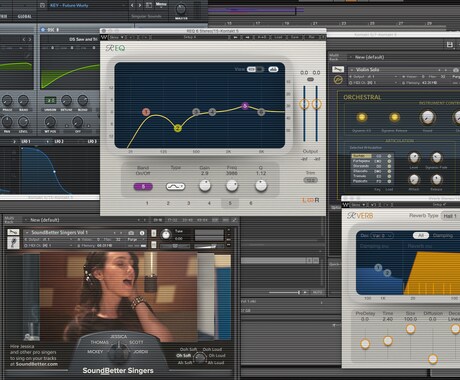The width and height of the screenshot is (460, 380).
Task: Open Menu button in synth header
Action: (x=161, y=5)
